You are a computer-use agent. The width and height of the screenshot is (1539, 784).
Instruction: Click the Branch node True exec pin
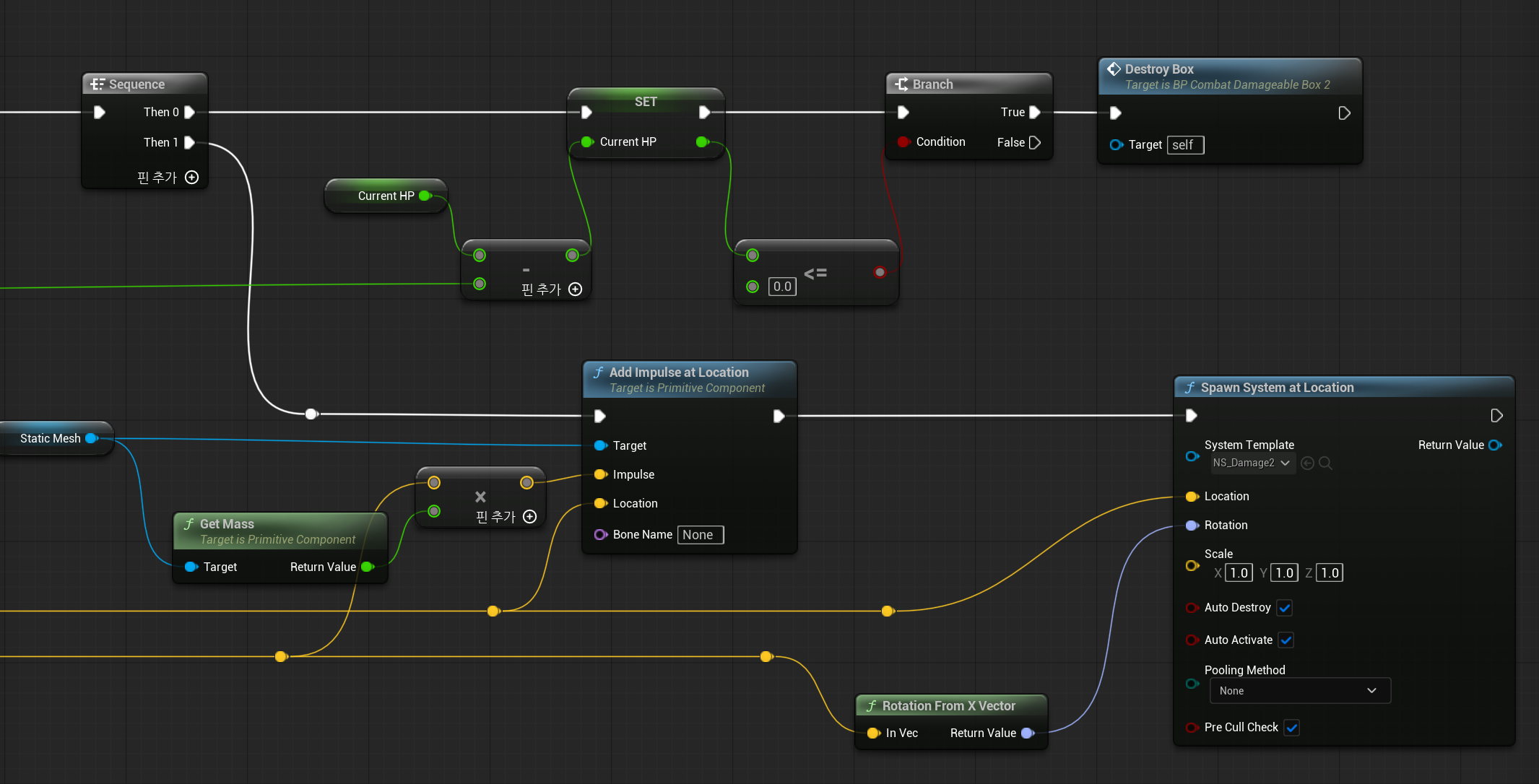pyautogui.click(x=1034, y=112)
